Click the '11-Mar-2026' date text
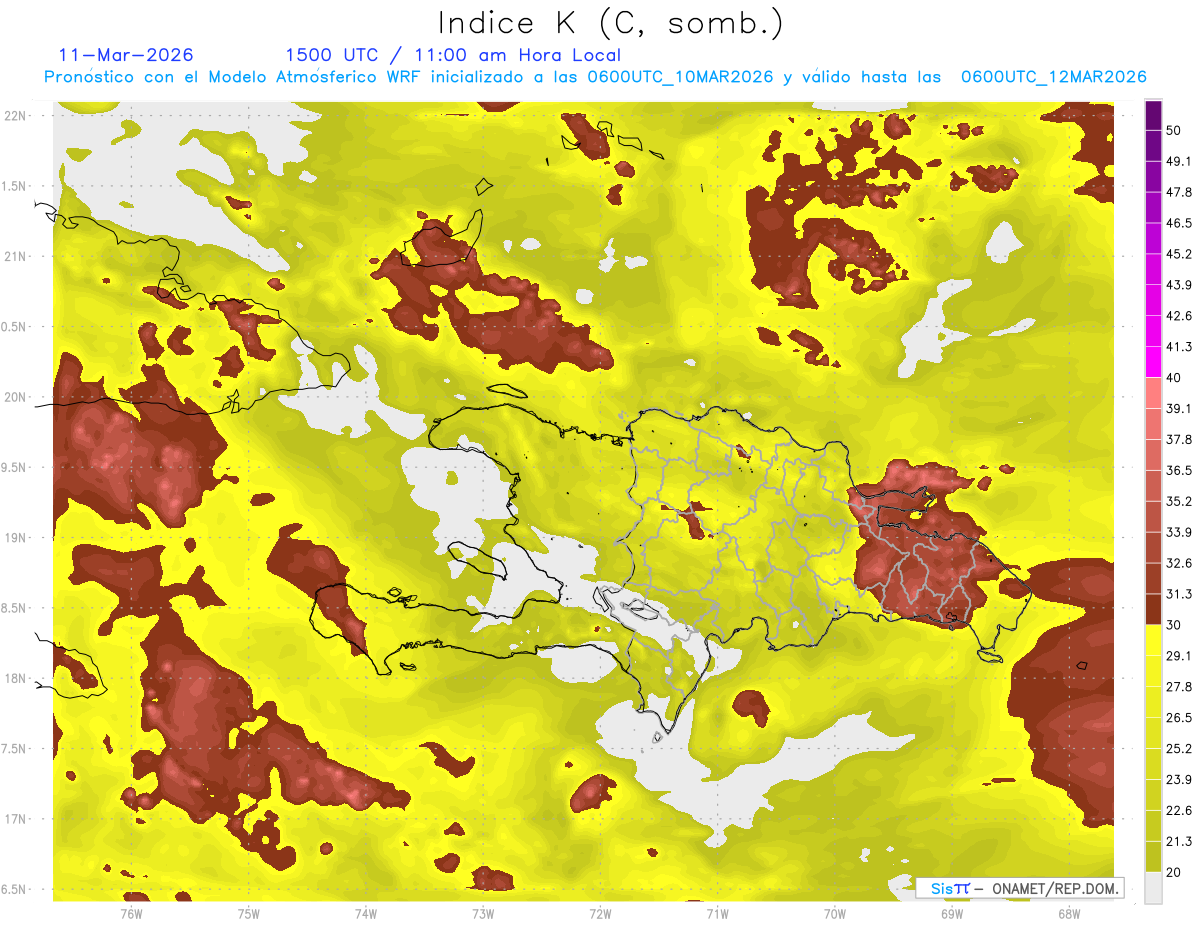Viewport: 1200px width, 927px height. tap(126, 55)
